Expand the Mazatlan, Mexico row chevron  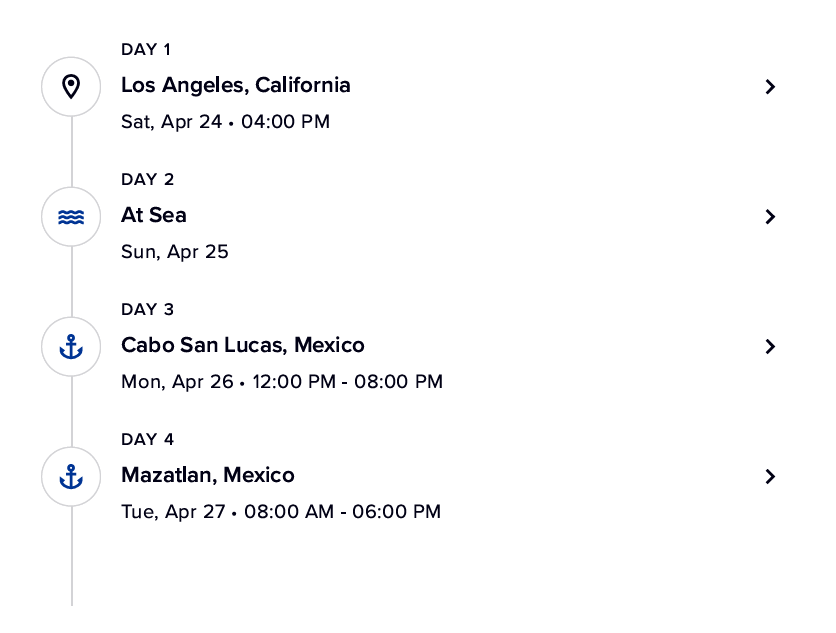pyautogui.click(x=770, y=477)
